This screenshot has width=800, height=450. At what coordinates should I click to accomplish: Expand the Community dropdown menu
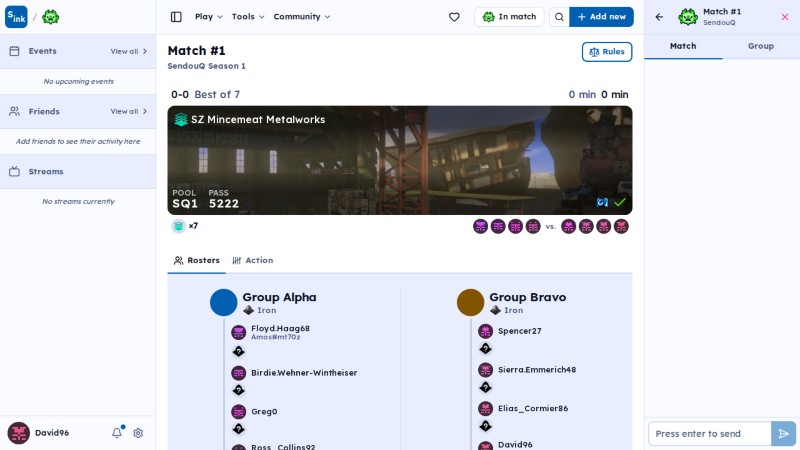302,17
